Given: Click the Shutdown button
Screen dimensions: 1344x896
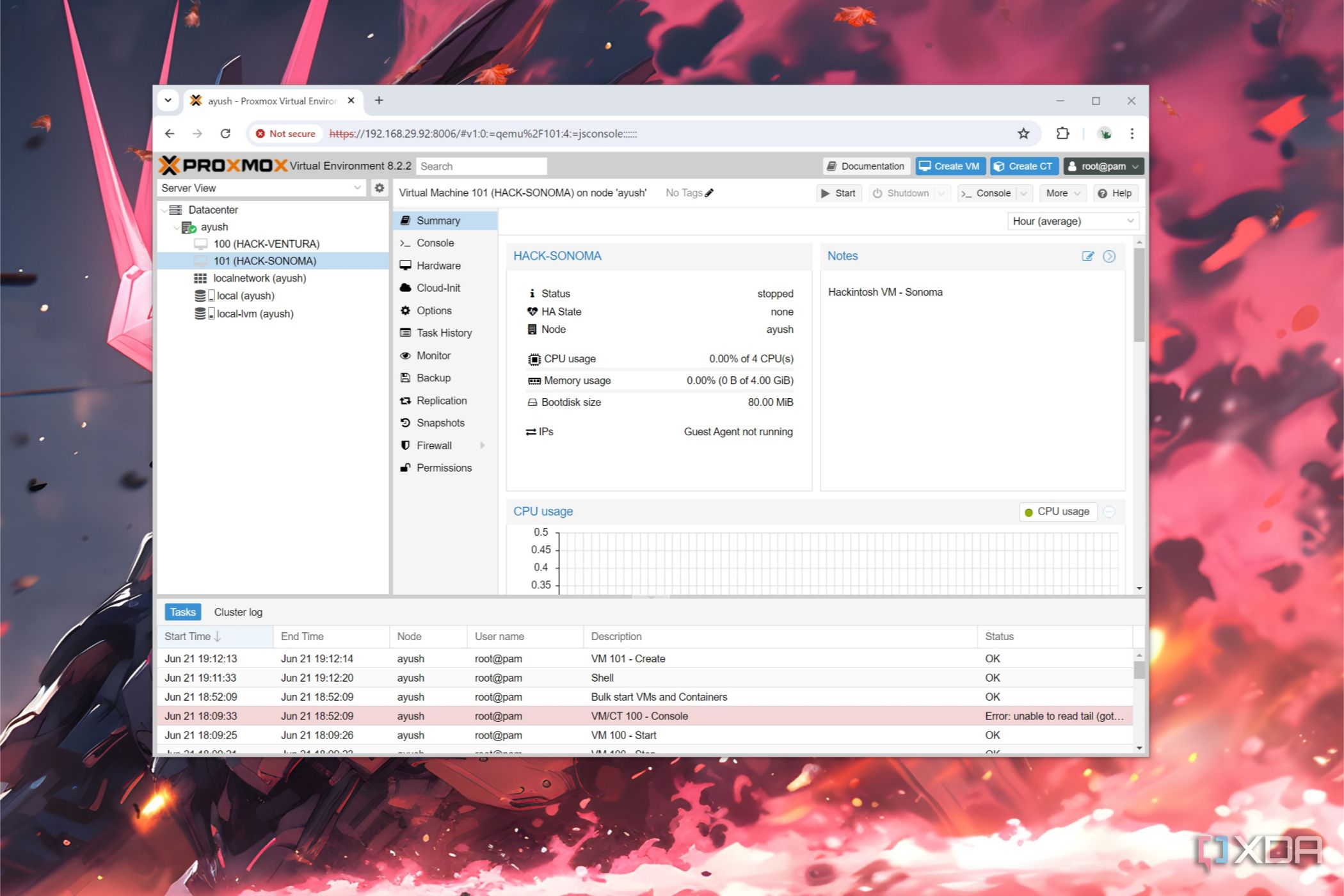Looking at the screenshot, I should point(901,193).
